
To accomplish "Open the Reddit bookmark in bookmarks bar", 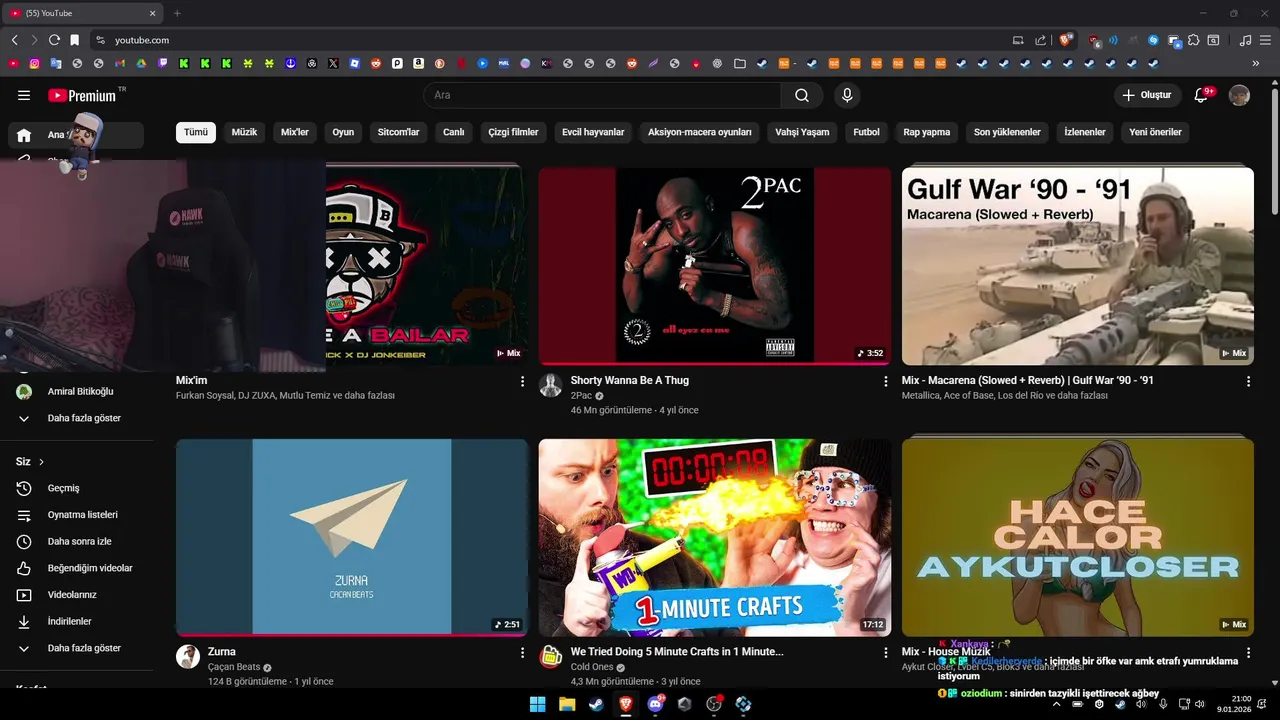I will pos(376,63).
